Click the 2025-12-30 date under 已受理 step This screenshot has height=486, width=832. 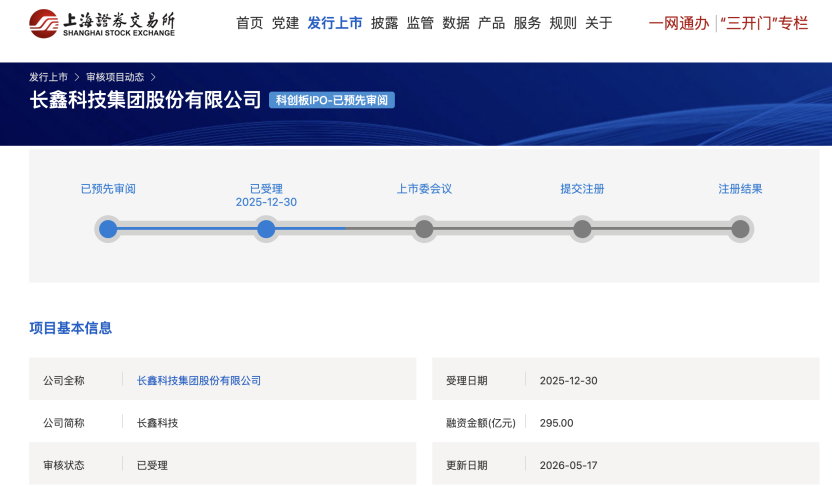point(266,202)
